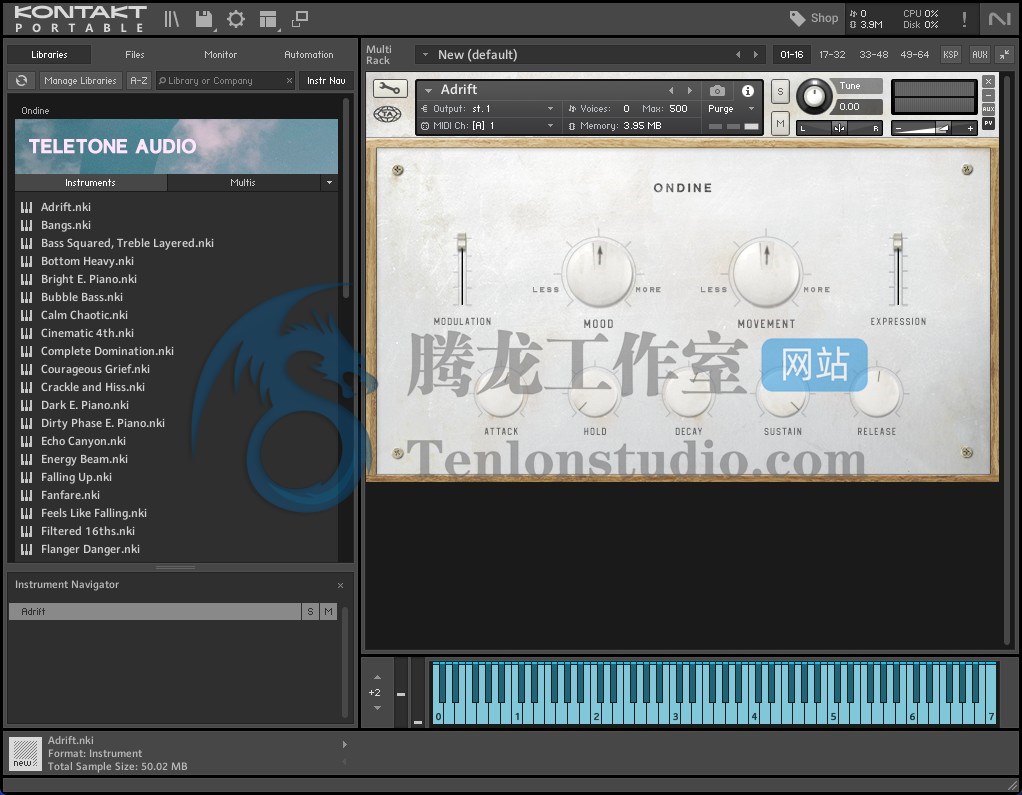The width and height of the screenshot is (1022, 795).
Task: Show the Instruments list tab
Action: tap(90, 182)
